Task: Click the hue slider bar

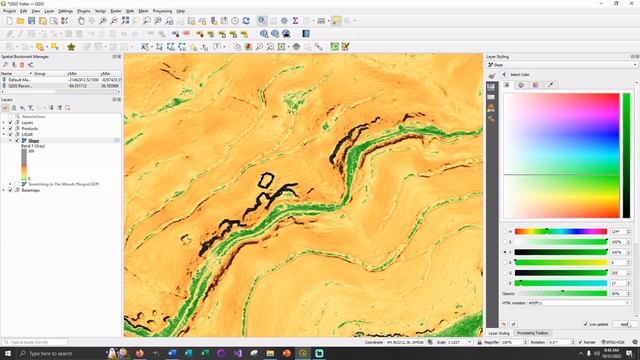Action: coord(561,231)
